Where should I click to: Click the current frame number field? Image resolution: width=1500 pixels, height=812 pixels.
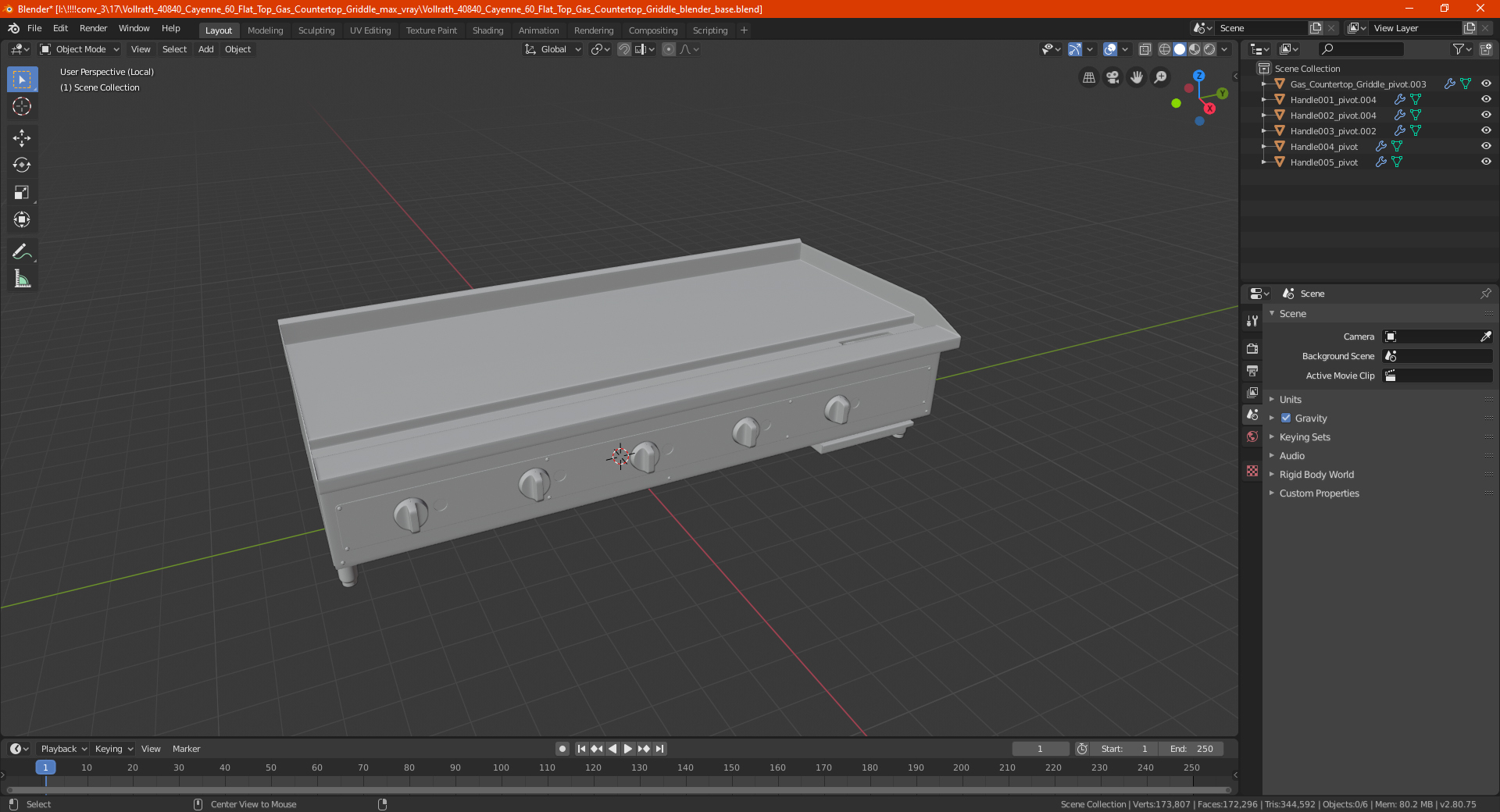click(x=1040, y=749)
